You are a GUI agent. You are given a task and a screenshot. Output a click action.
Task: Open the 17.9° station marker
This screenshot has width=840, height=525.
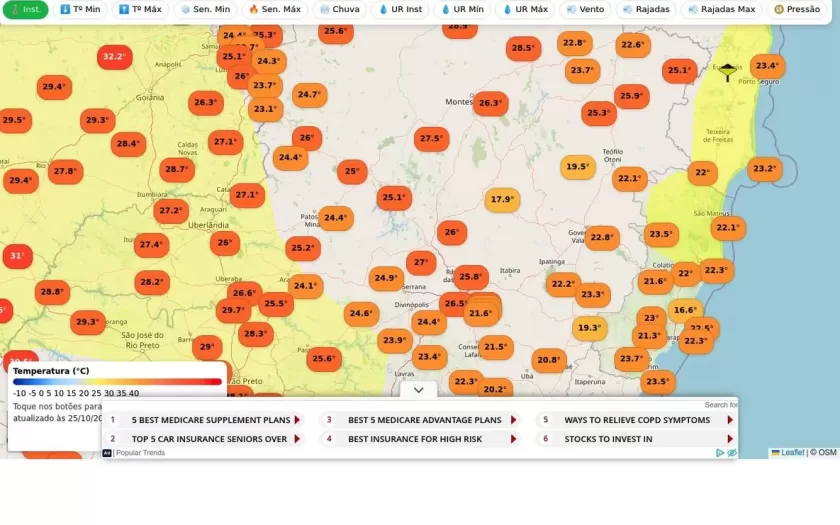(x=502, y=200)
